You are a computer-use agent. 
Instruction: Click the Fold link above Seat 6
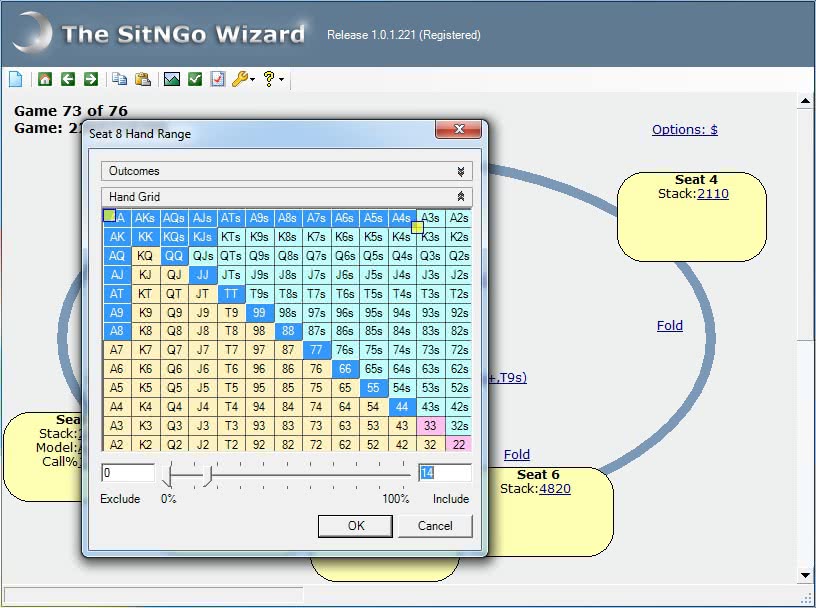517,454
